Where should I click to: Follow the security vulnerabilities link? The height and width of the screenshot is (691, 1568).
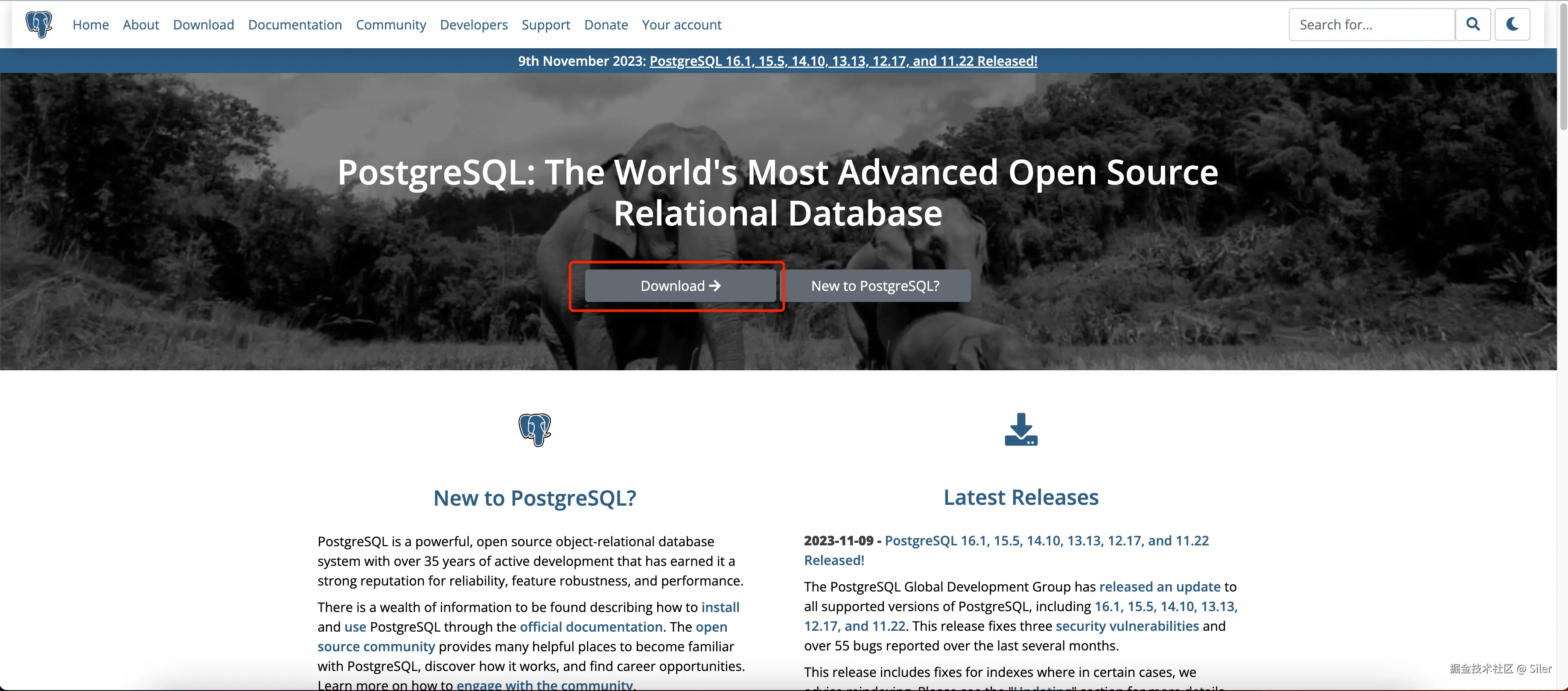pyautogui.click(x=1127, y=626)
